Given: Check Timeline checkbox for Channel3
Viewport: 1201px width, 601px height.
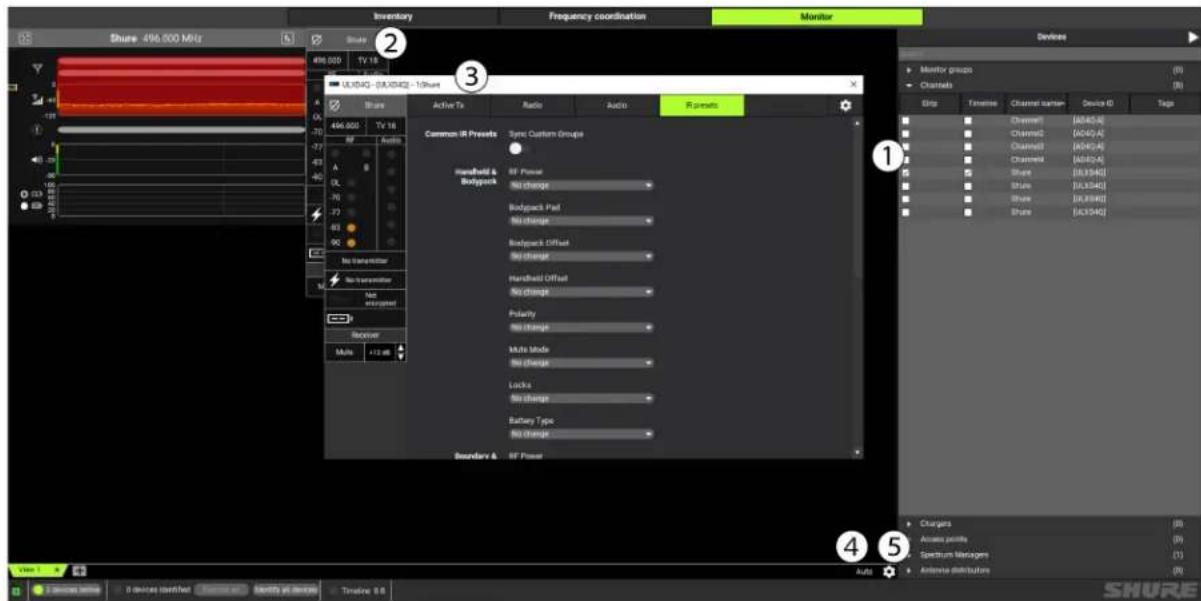Looking at the screenshot, I should (x=968, y=146).
